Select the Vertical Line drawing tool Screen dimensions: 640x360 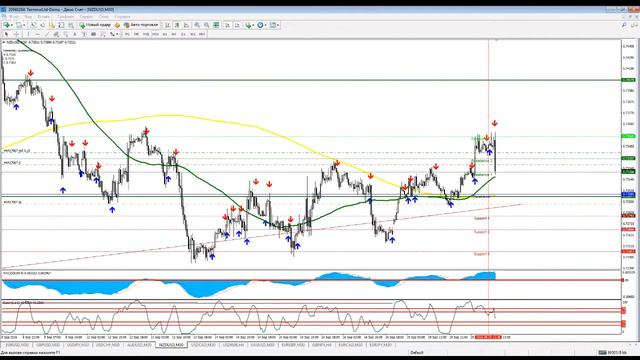(x=28, y=34)
